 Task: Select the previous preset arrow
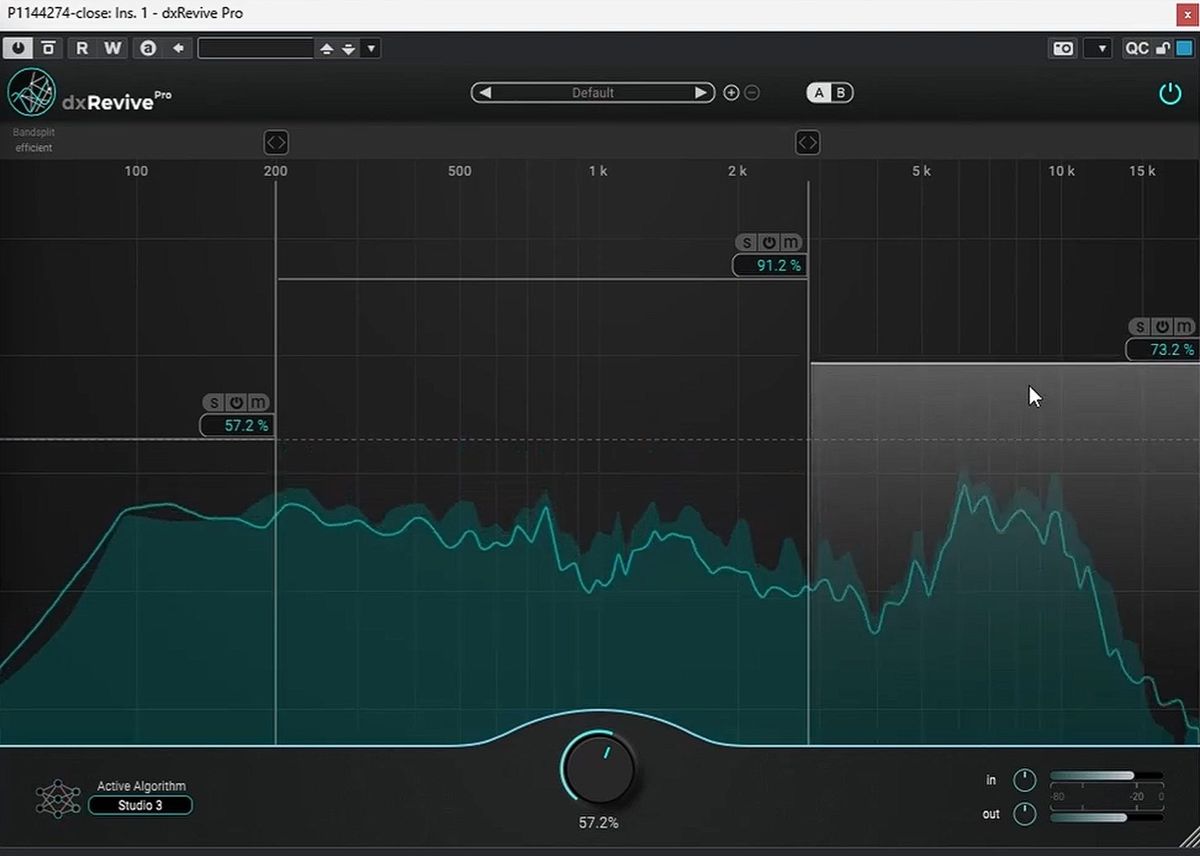[x=485, y=93]
